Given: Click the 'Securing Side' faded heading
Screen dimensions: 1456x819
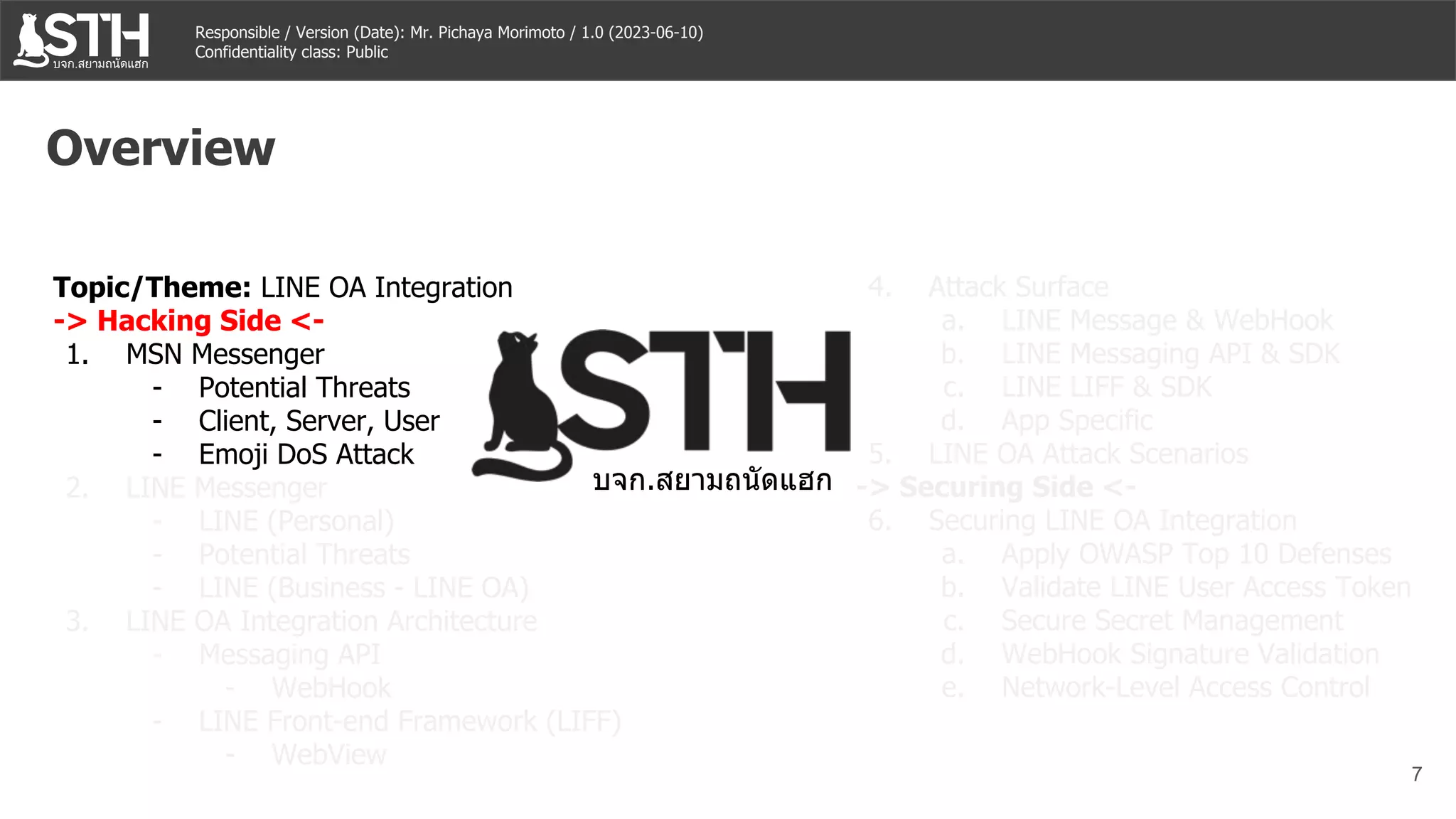Looking at the screenshot, I should click(x=995, y=488).
